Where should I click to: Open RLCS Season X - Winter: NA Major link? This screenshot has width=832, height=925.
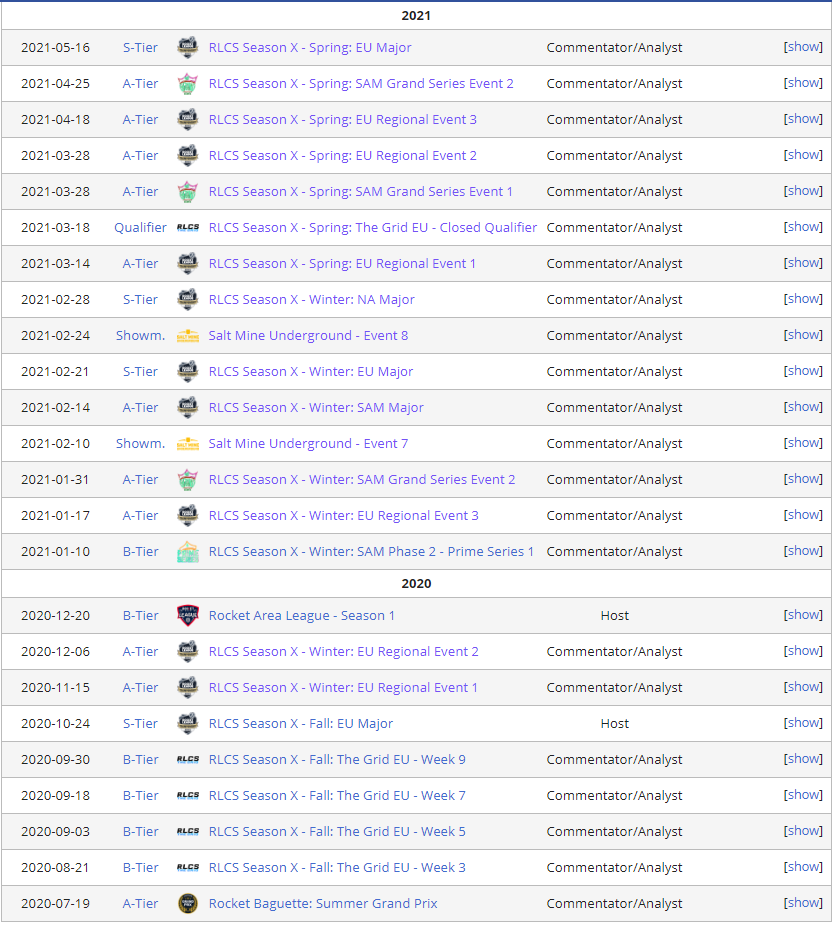click(312, 300)
